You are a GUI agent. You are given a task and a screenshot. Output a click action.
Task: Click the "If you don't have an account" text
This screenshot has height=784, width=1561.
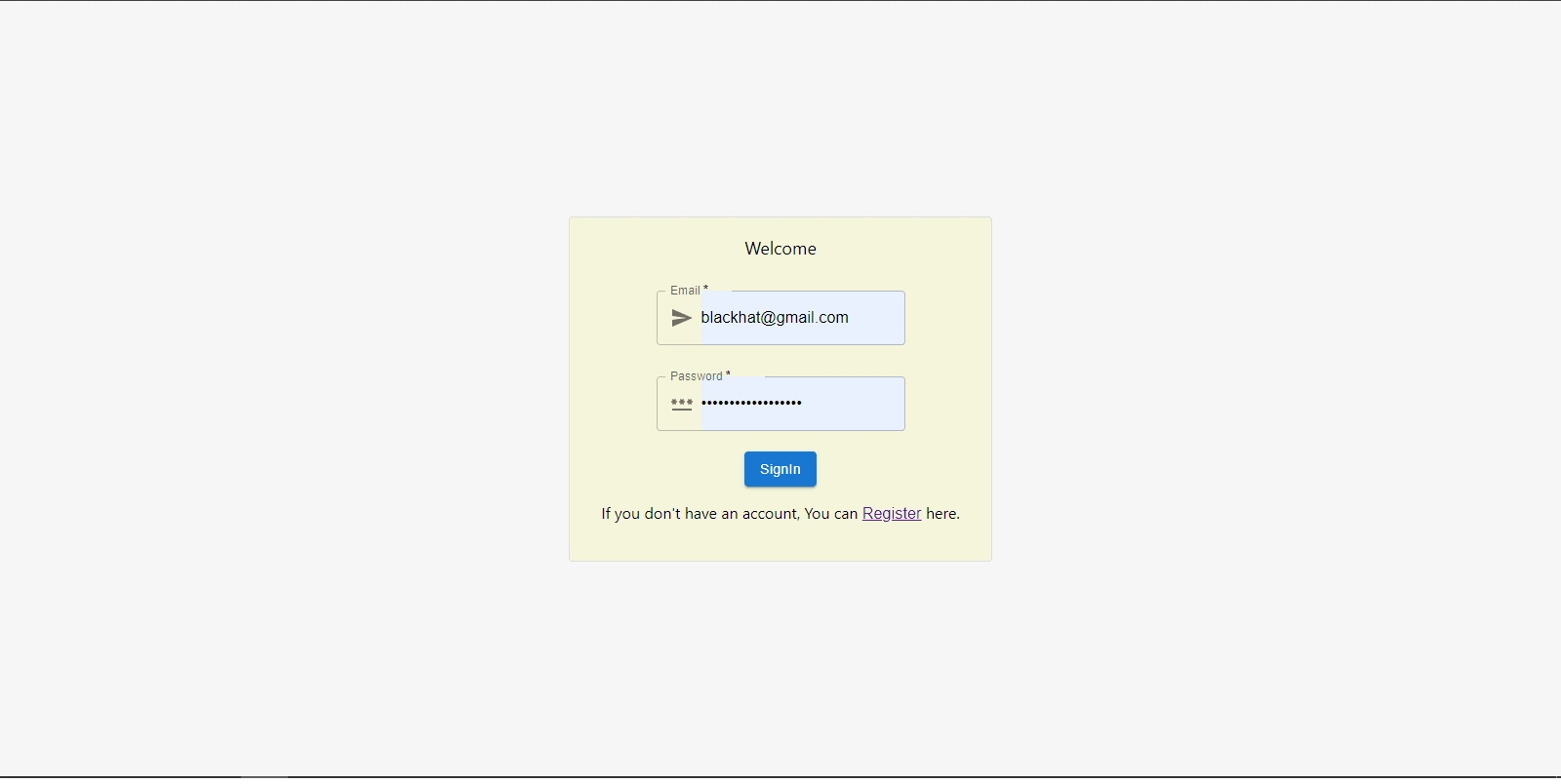pos(700,514)
